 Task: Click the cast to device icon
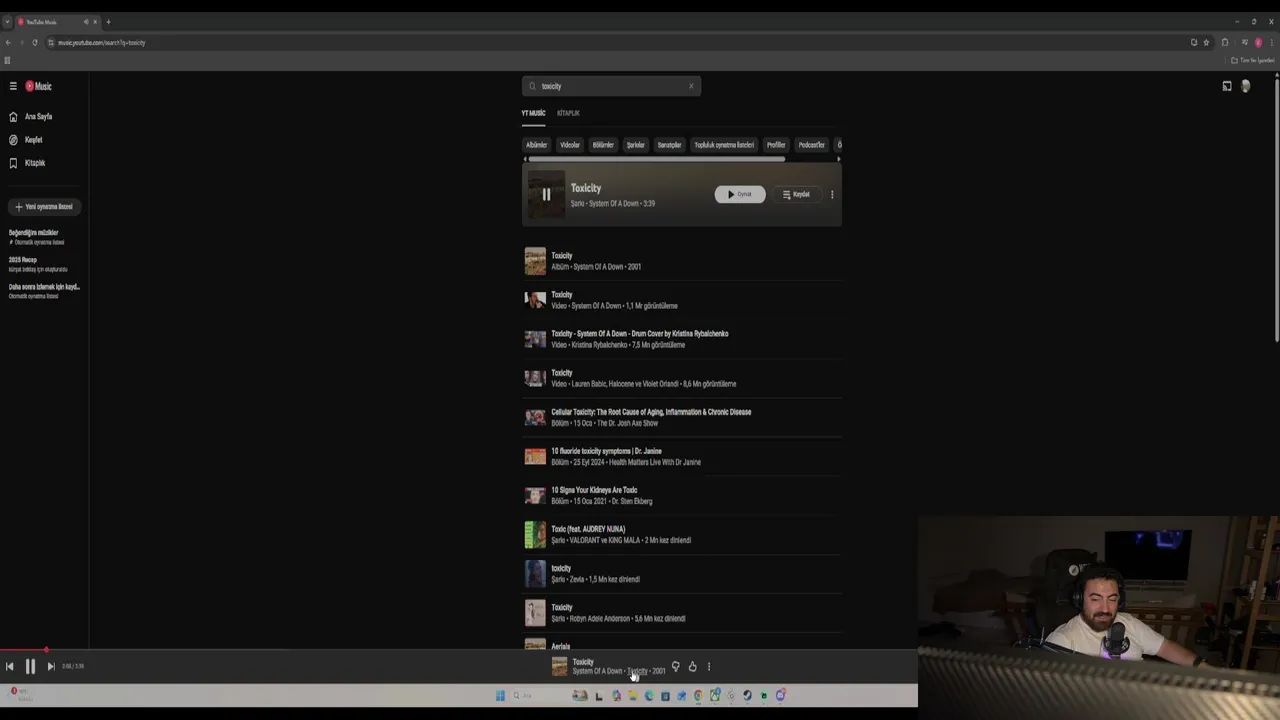tap(1227, 86)
